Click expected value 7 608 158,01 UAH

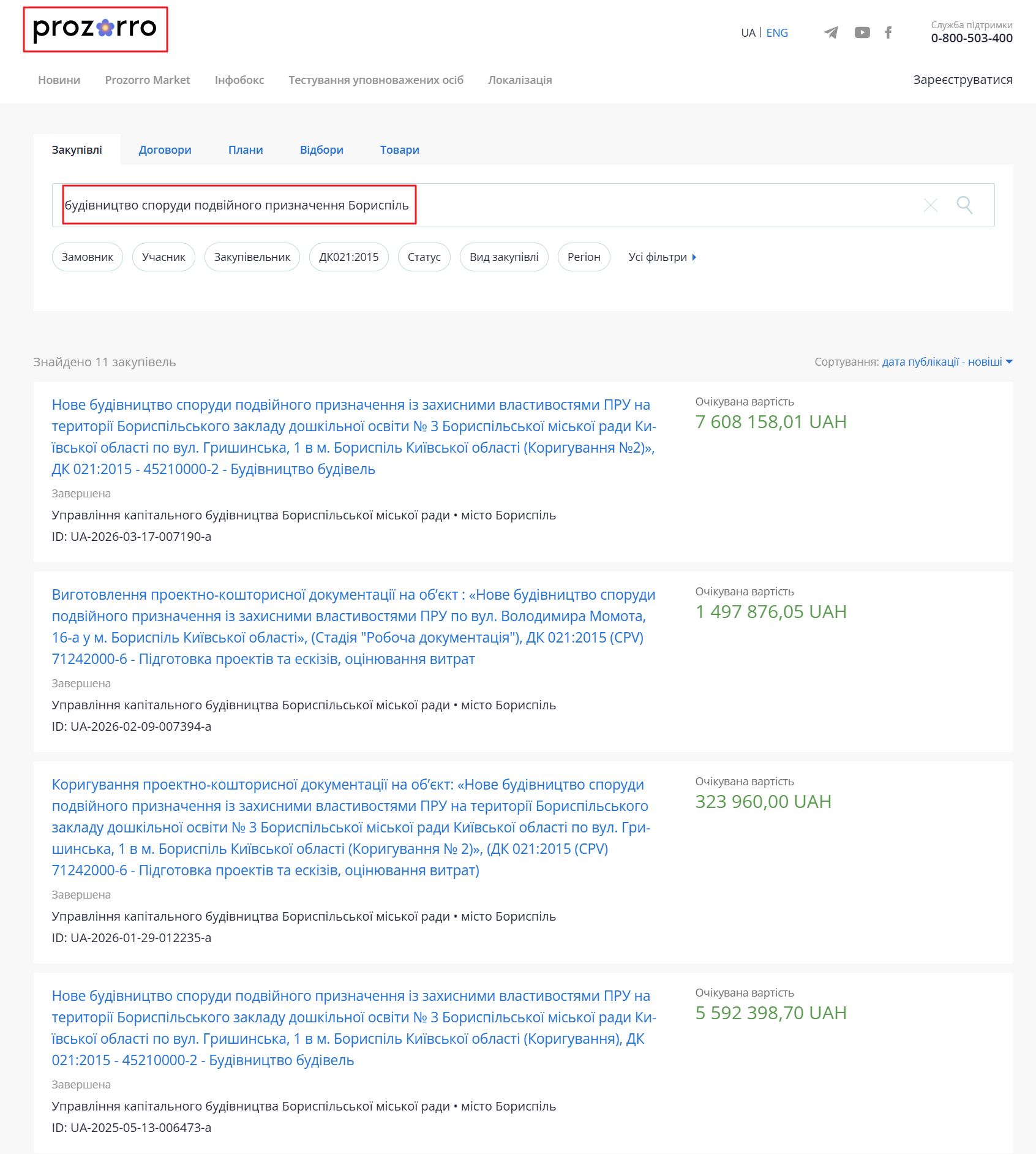pyautogui.click(x=771, y=422)
